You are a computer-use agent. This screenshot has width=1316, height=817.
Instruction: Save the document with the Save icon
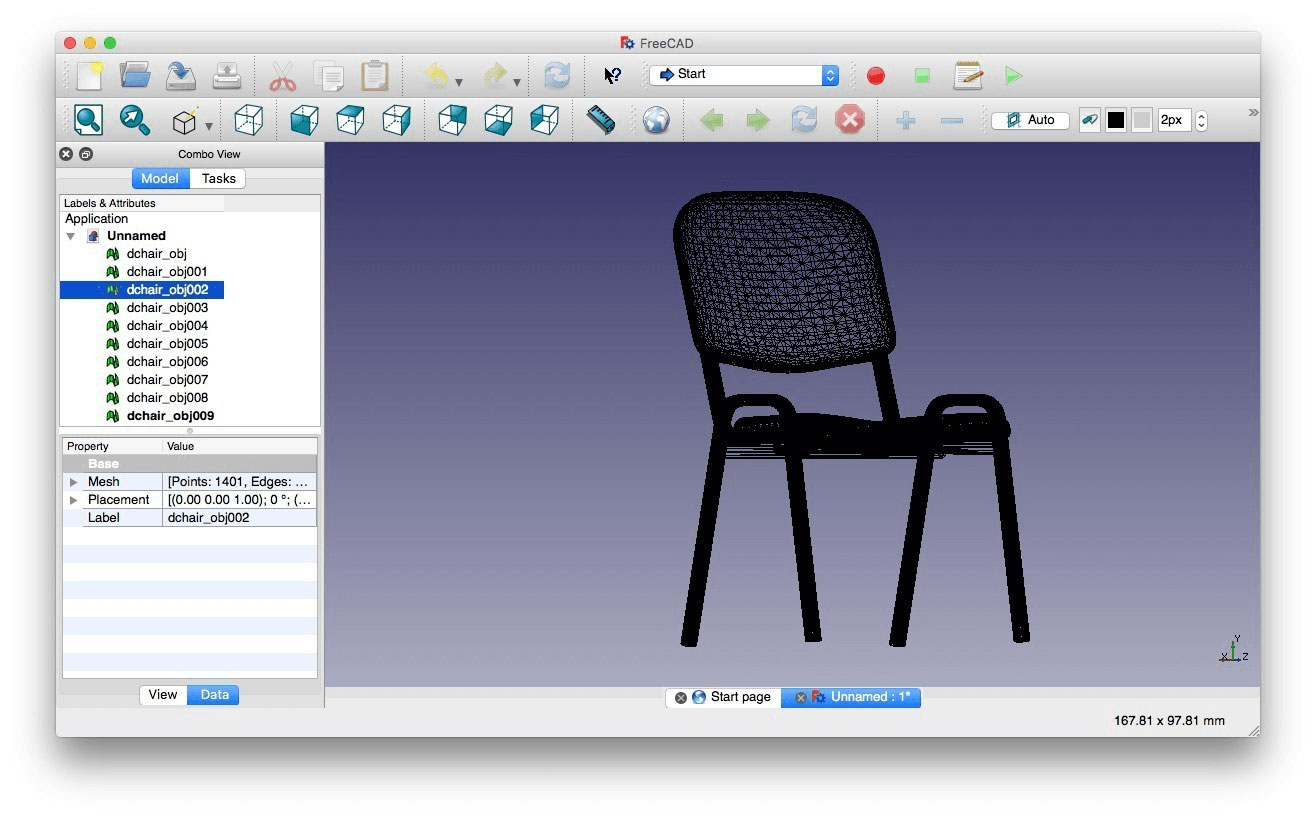(x=181, y=75)
